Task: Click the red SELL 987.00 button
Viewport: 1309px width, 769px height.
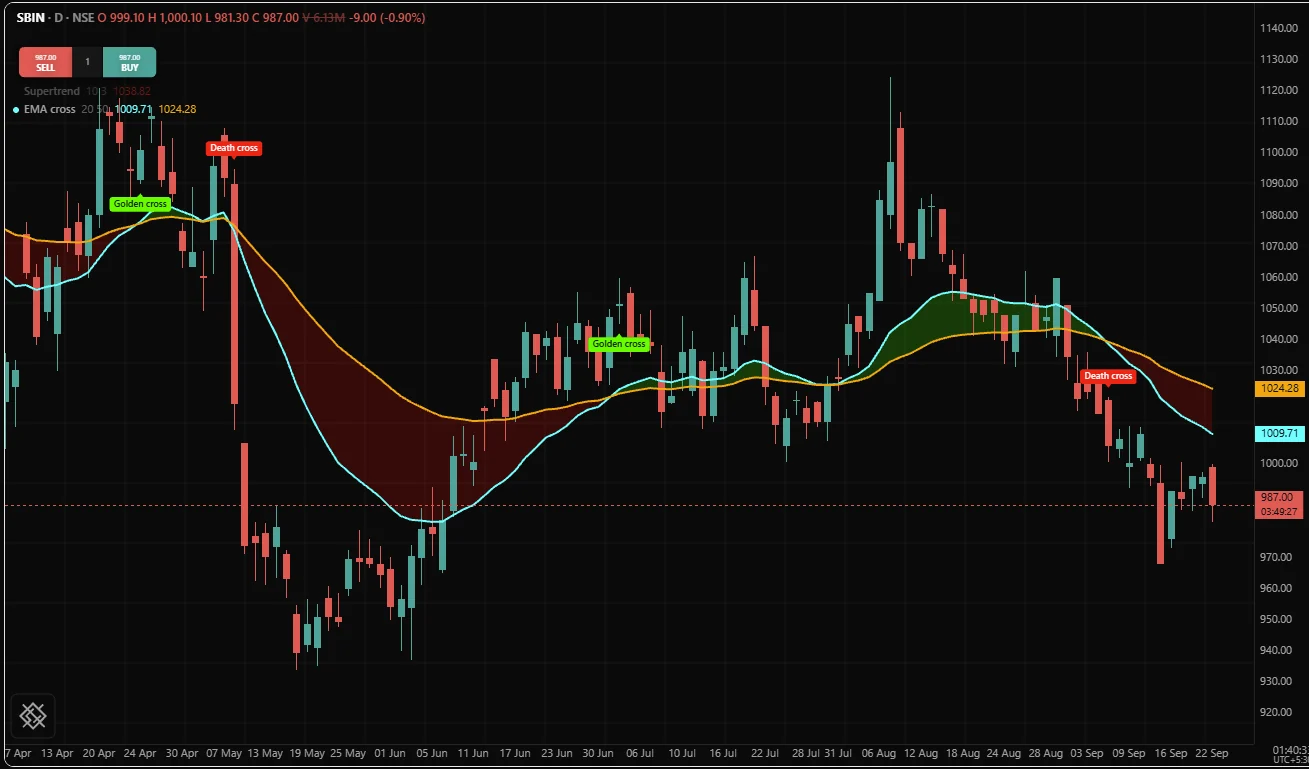Action: [x=45, y=62]
